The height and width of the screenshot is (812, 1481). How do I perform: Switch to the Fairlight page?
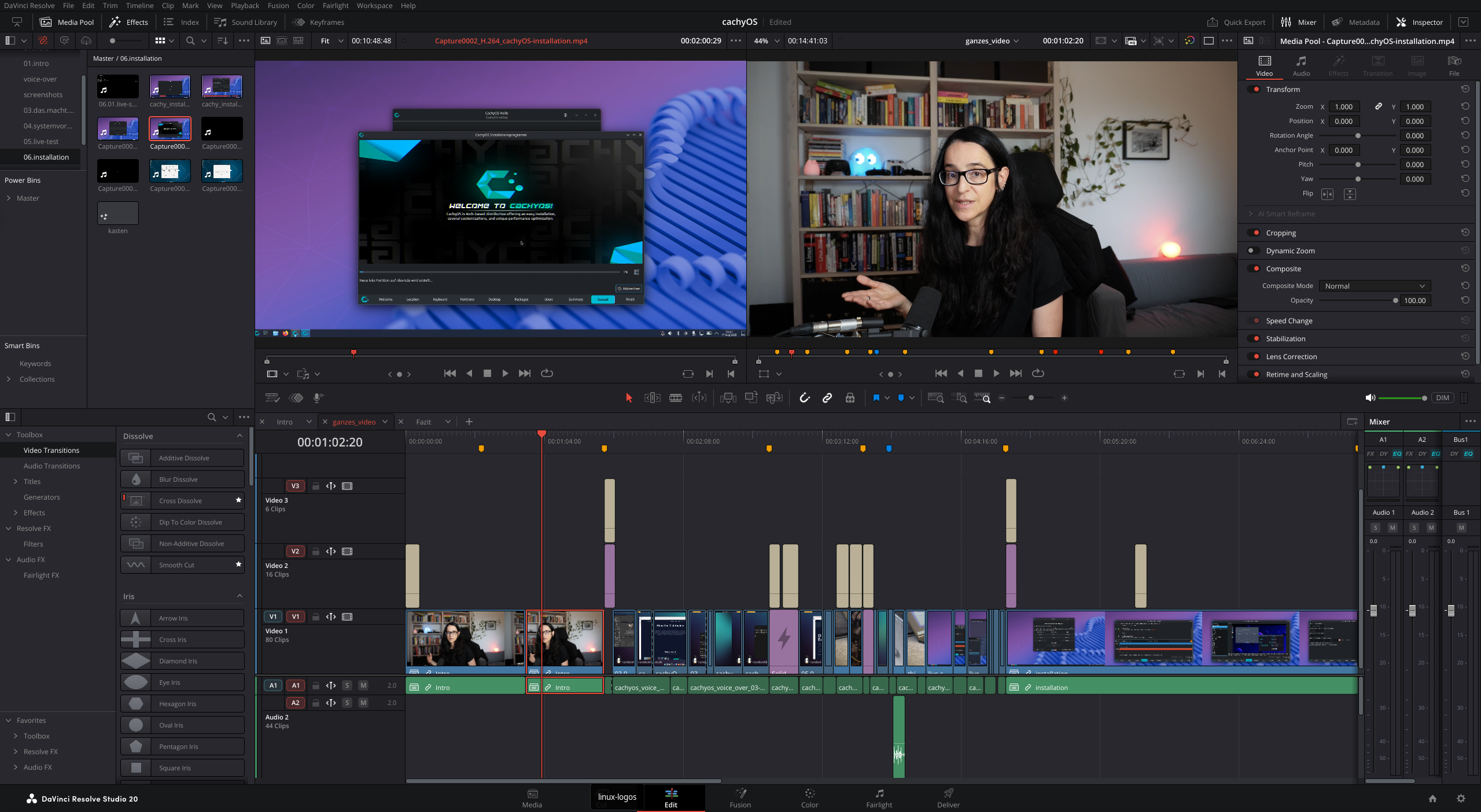pos(878,798)
